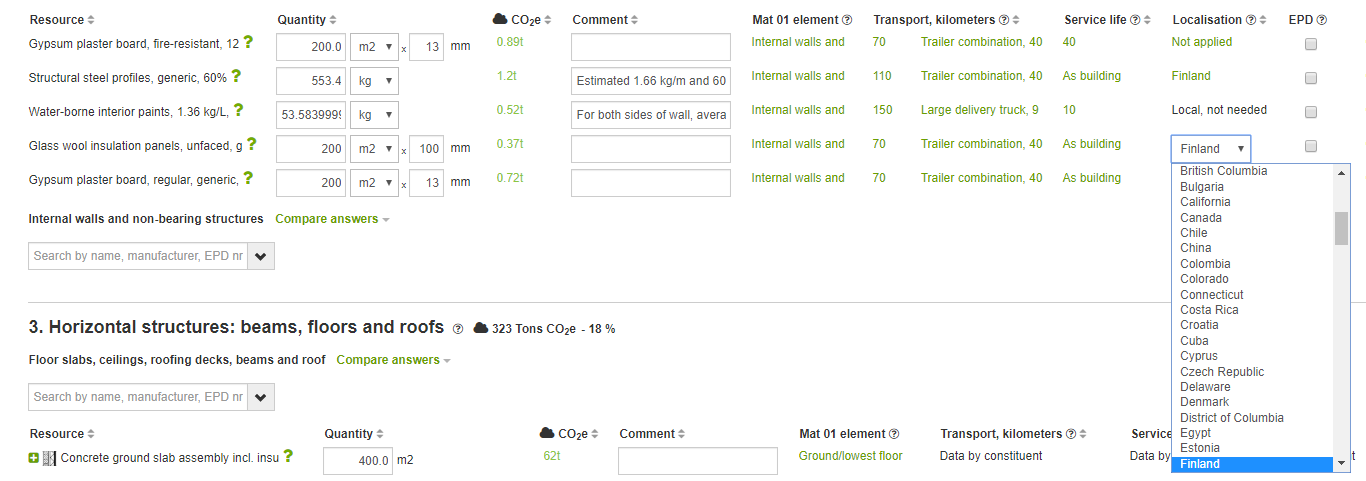Click comment field for Glass wool insulation
The image size is (1366, 481).
click(x=651, y=149)
